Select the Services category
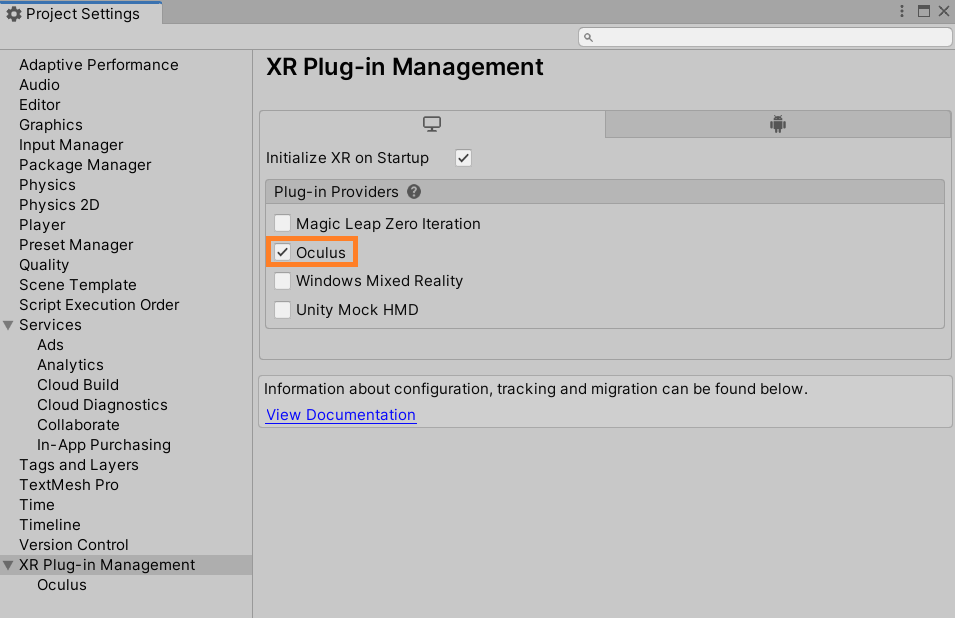The height and width of the screenshot is (618, 955). (51, 325)
